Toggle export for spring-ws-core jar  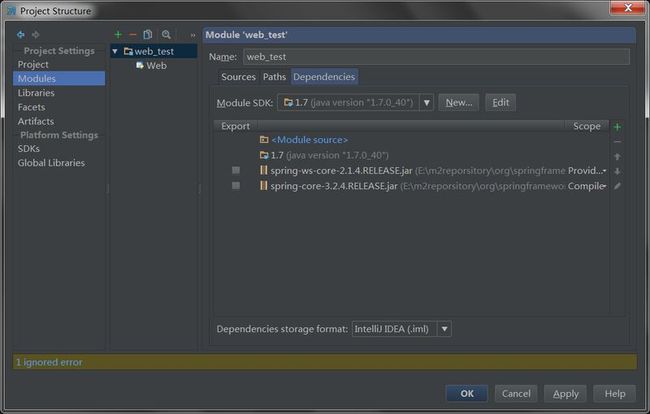236,170
